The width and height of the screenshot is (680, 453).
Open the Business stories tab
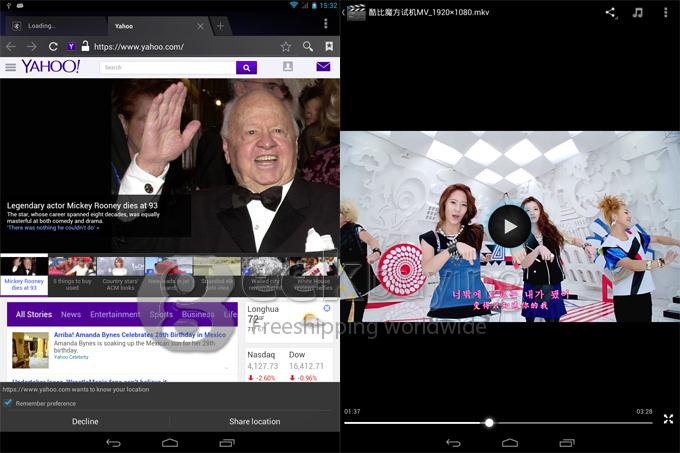pyautogui.click(x=198, y=314)
